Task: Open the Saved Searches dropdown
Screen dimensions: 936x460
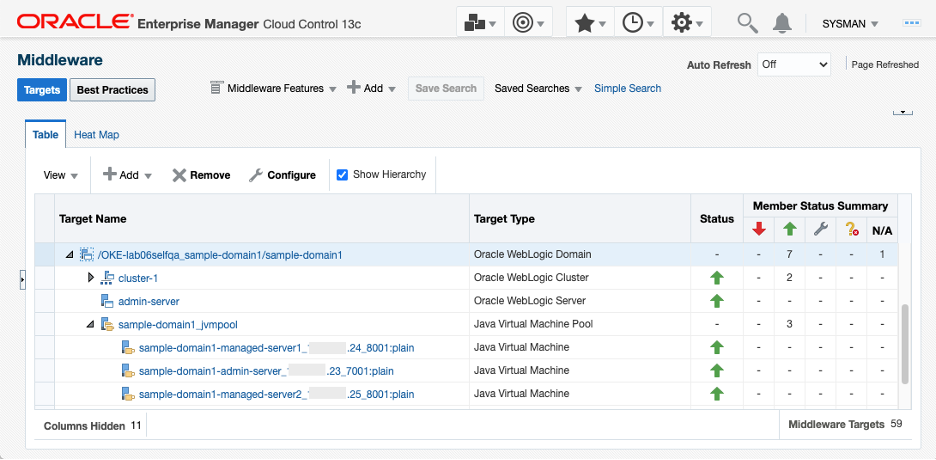Action: 538,88
